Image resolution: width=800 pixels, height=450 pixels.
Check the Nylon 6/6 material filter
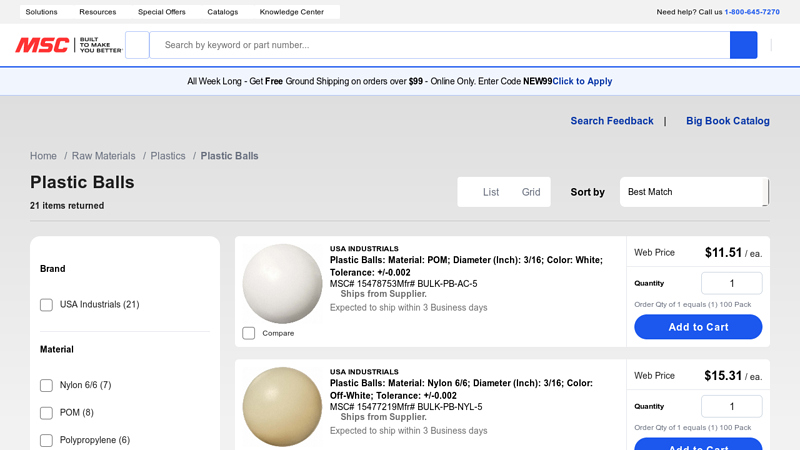[x=46, y=385]
